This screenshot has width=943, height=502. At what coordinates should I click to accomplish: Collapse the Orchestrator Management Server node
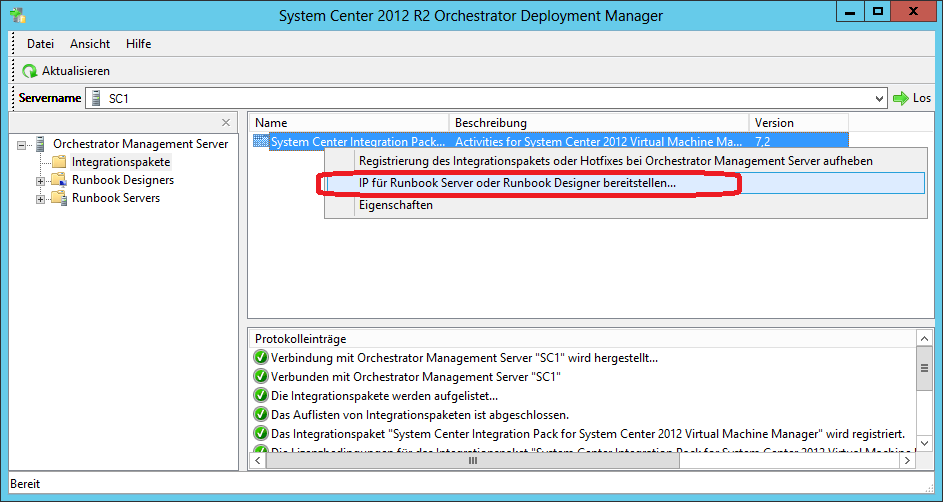pyautogui.click(x=22, y=145)
